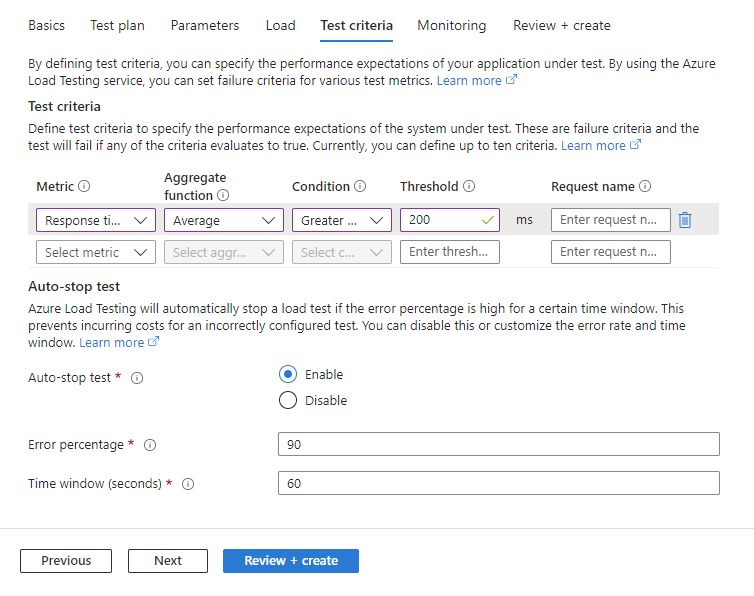The height and width of the screenshot is (596, 754).
Task: Click info icon next to Auto-stop test
Action: [137, 378]
